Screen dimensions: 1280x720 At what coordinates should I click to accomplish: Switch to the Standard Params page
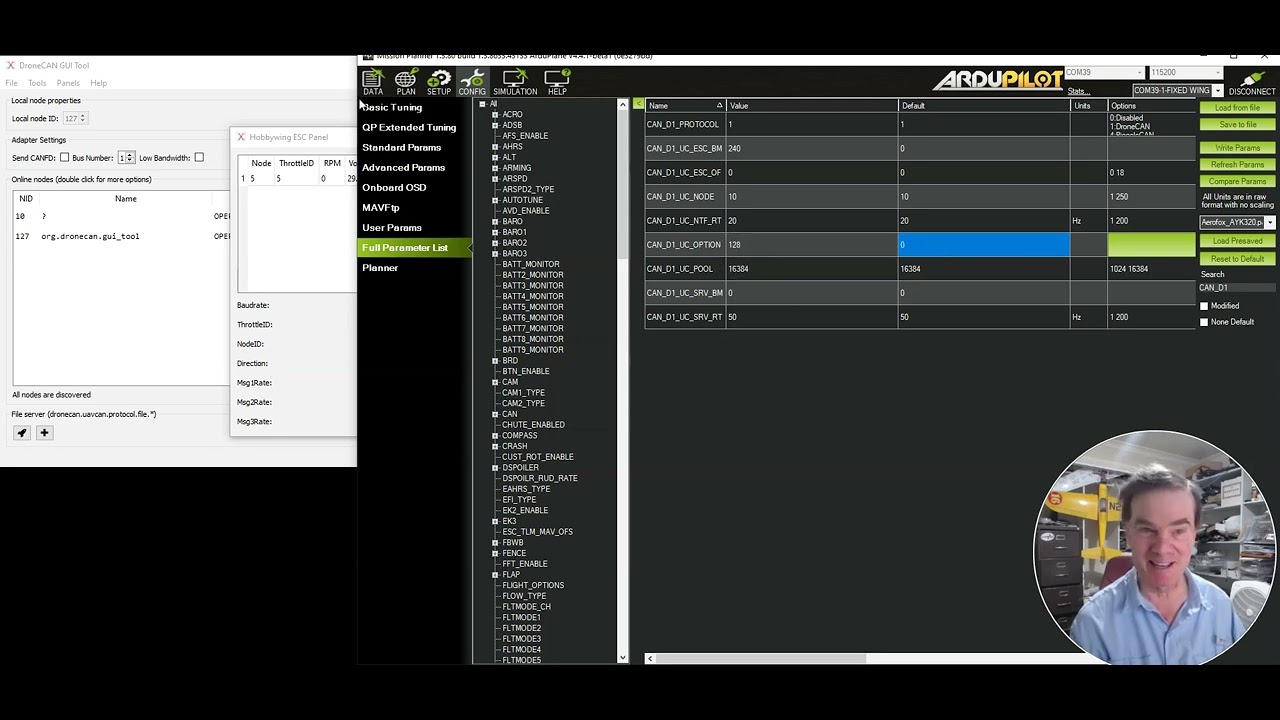point(402,147)
